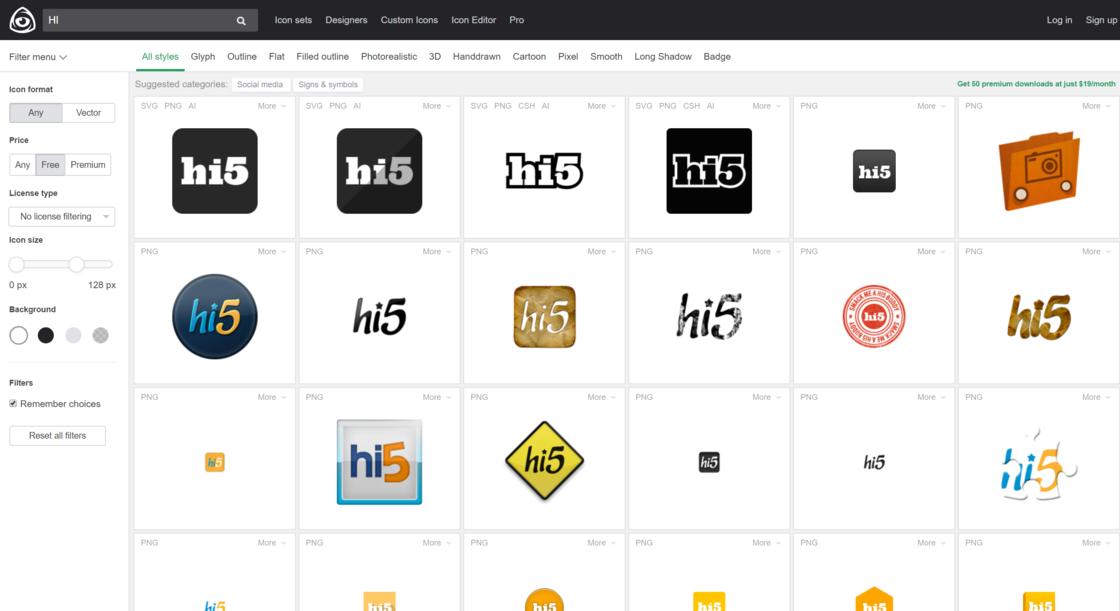The width and height of the screenshot is (1120, 611).
Task: Open the Designers page
Action: coord(346,20)
